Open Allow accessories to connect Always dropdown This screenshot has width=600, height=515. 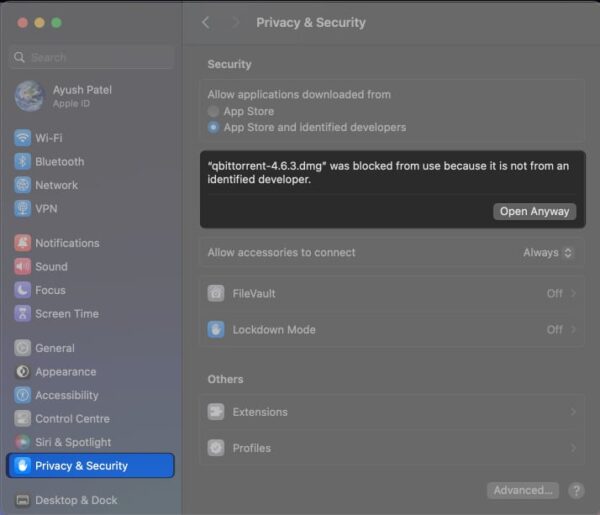pyautogui.click(x=548, y=253)
